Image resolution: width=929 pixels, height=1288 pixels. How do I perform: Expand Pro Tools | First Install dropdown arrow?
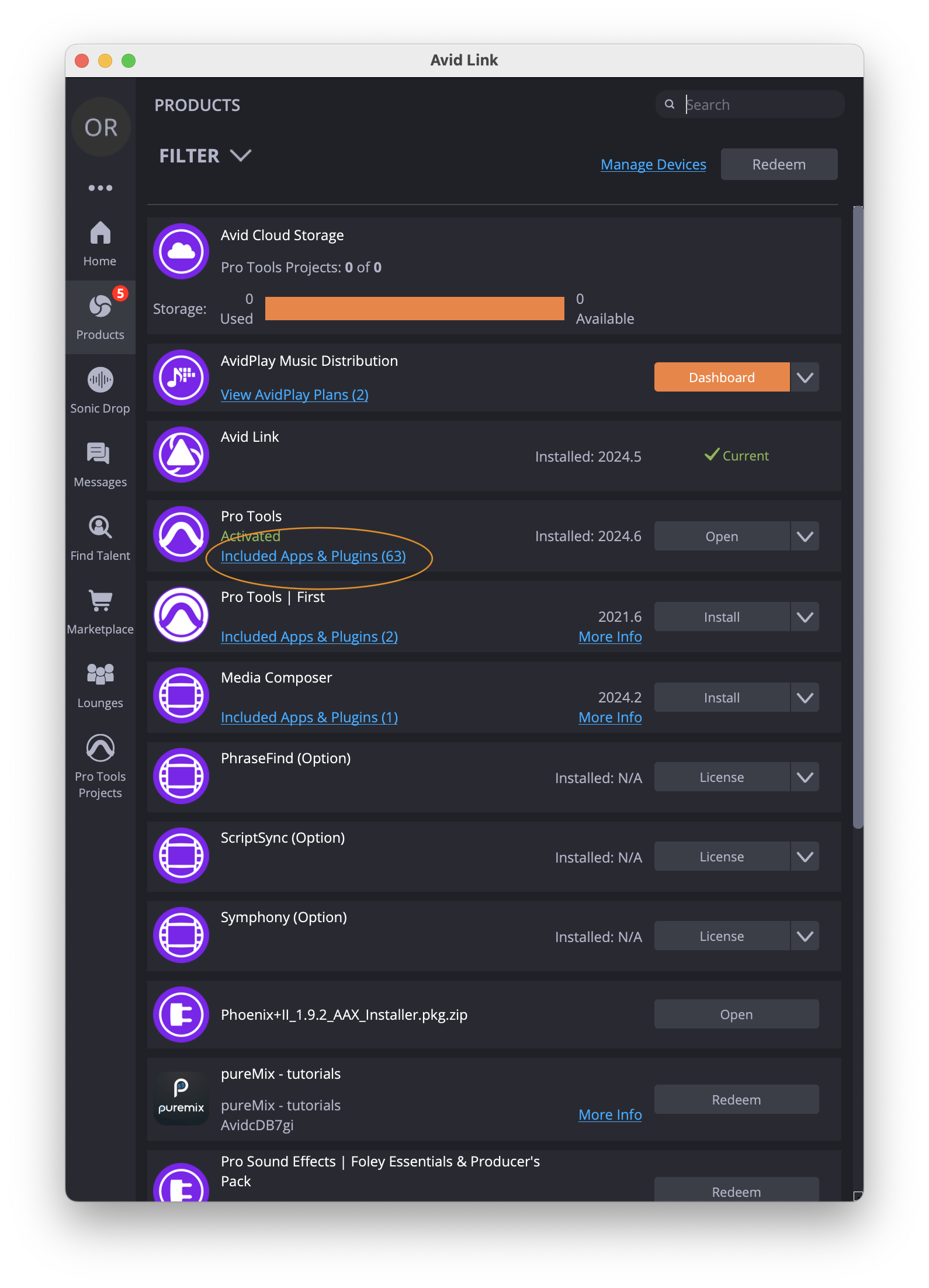(x=805, y=617)
